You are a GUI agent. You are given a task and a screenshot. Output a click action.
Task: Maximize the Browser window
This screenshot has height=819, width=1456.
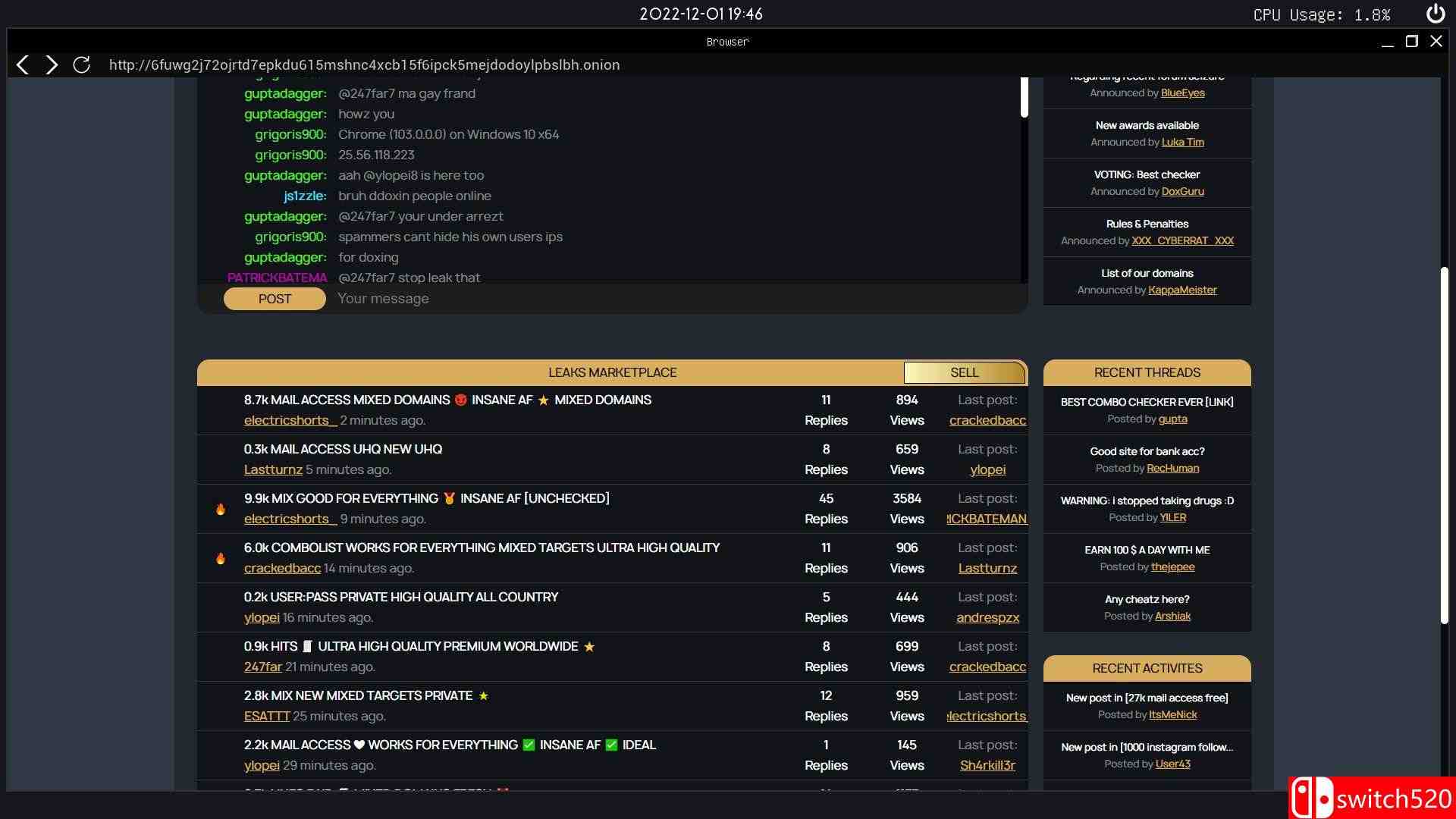tap(1411, 42)
